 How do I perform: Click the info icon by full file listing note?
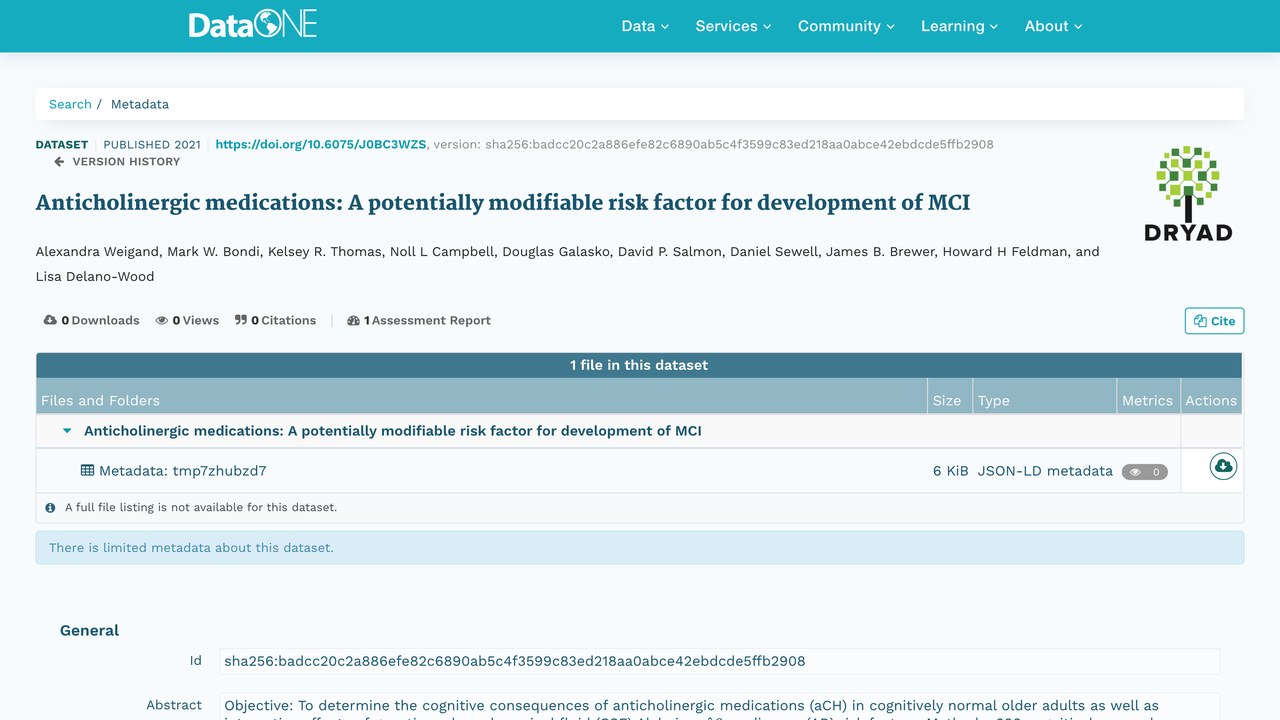point(51,508)
